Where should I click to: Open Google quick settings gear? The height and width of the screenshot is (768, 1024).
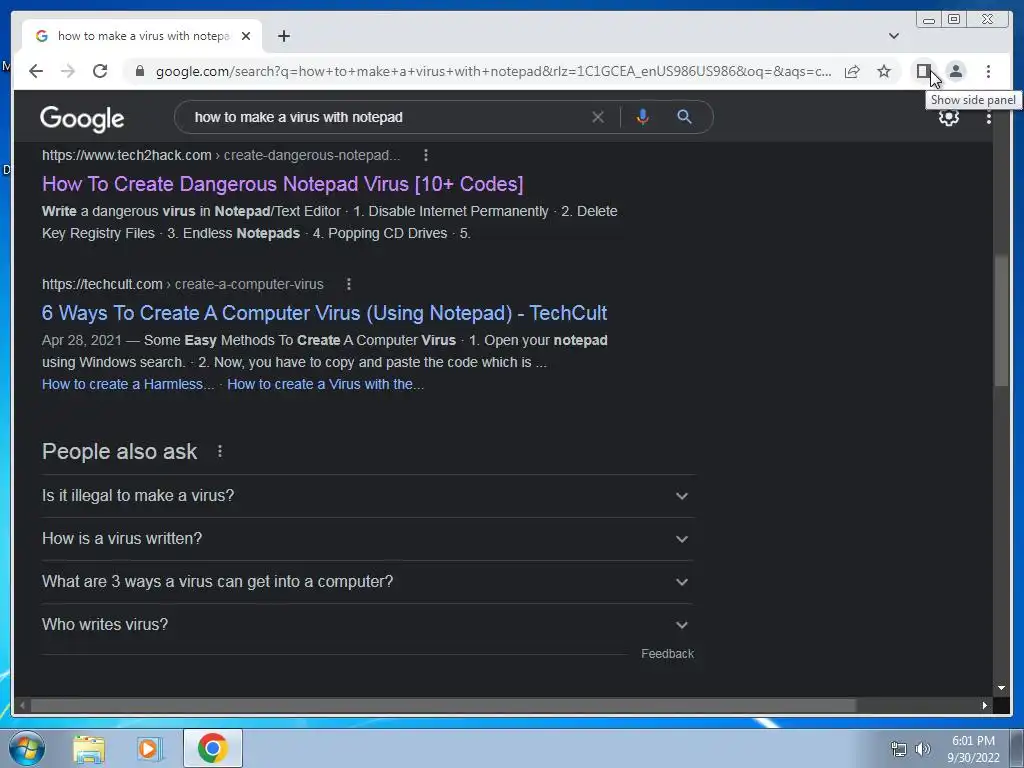[x=948, y=118]
